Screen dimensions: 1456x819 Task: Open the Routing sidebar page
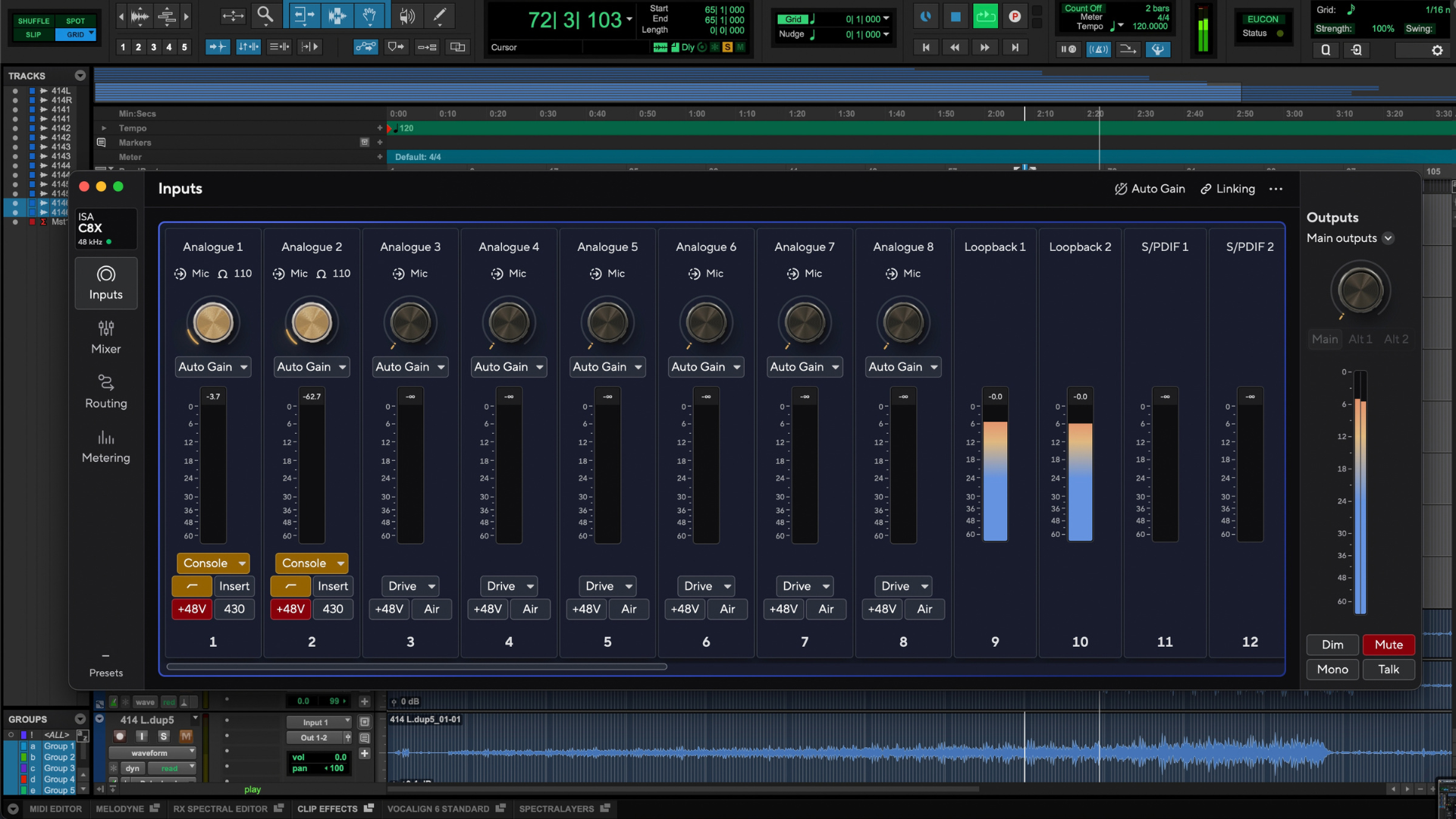106,392
